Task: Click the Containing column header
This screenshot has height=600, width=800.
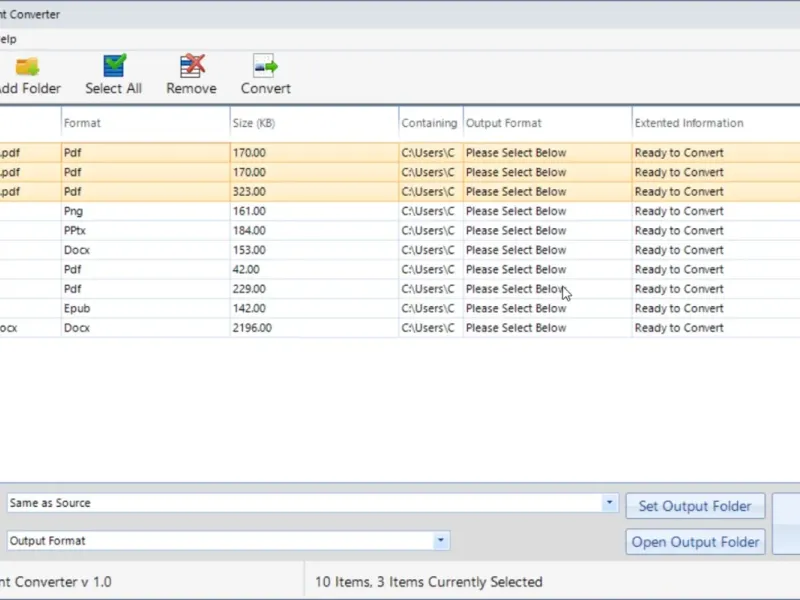Action: [x=429, y=123]
